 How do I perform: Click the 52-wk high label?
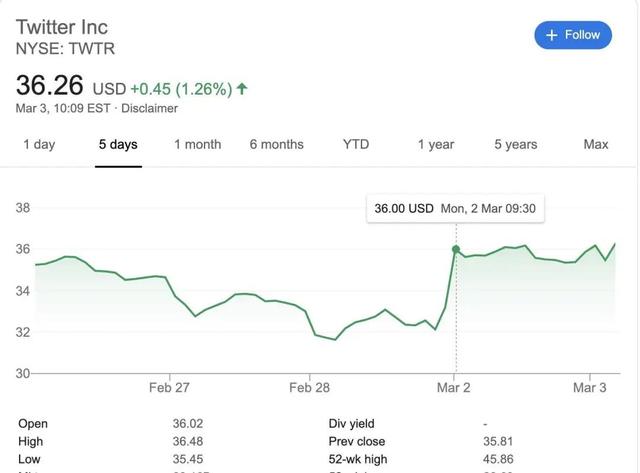(x=358, y=459)
